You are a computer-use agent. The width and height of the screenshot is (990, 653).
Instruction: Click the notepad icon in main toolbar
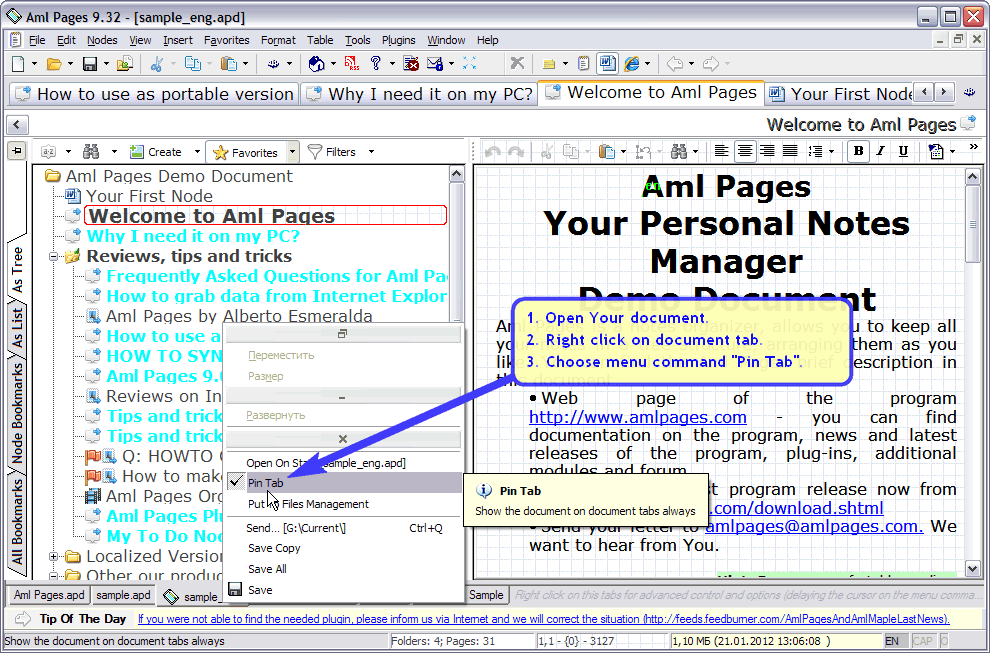click(584, 63)
